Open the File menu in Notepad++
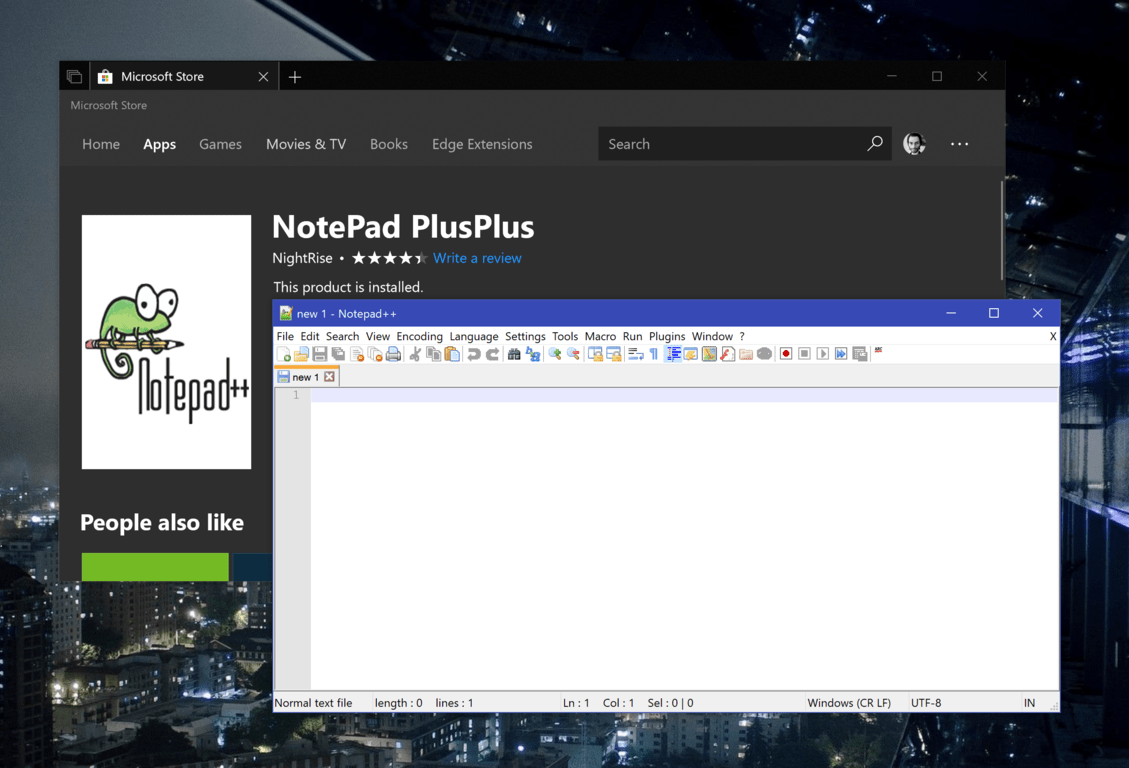This screenshot has width=1129, height=768. coord(285,336)
